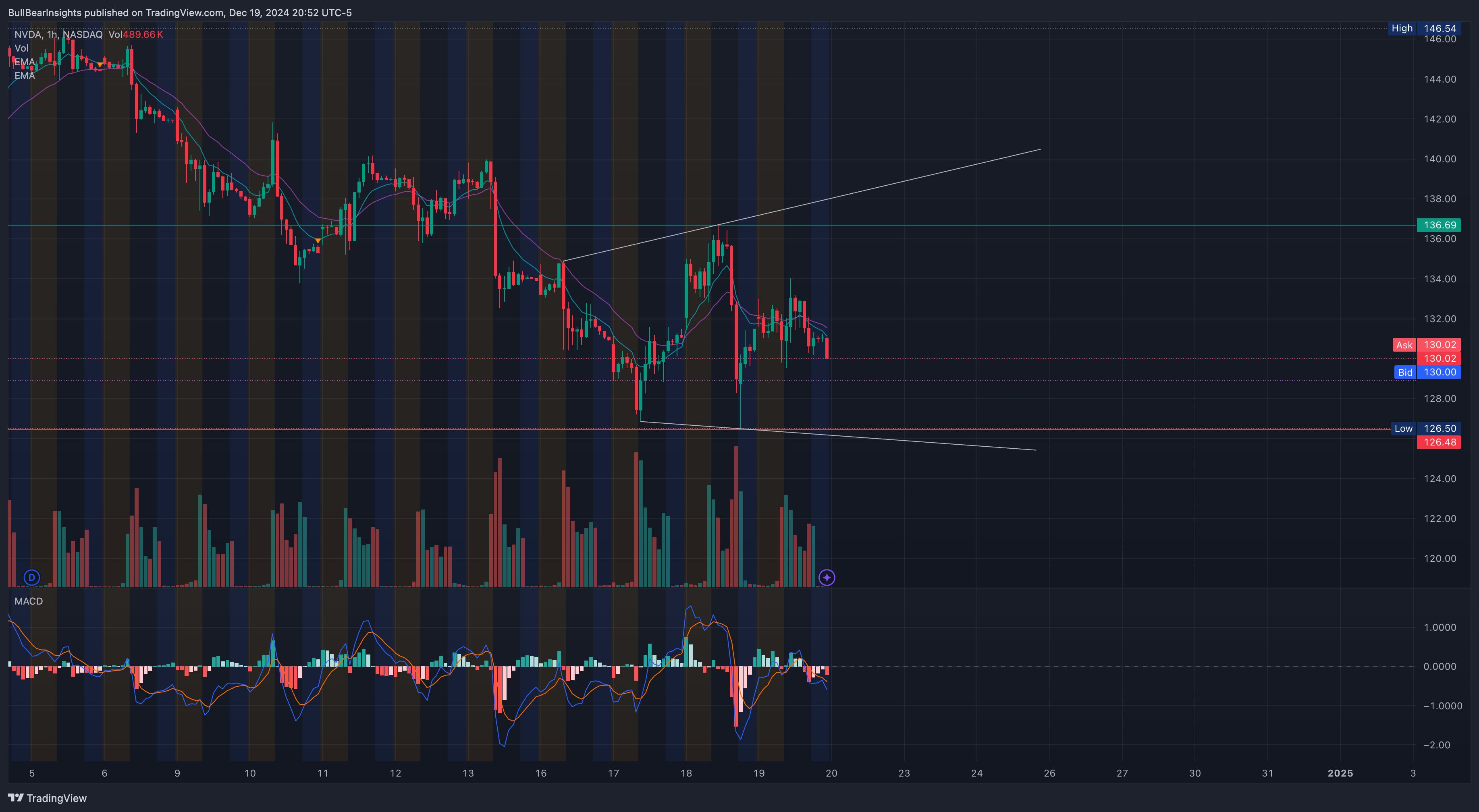Viewport: 1479px width, 812px height.
Task: Click the 142.00 price axis label
Action: pyautogui.click(x=1440, y=119)
